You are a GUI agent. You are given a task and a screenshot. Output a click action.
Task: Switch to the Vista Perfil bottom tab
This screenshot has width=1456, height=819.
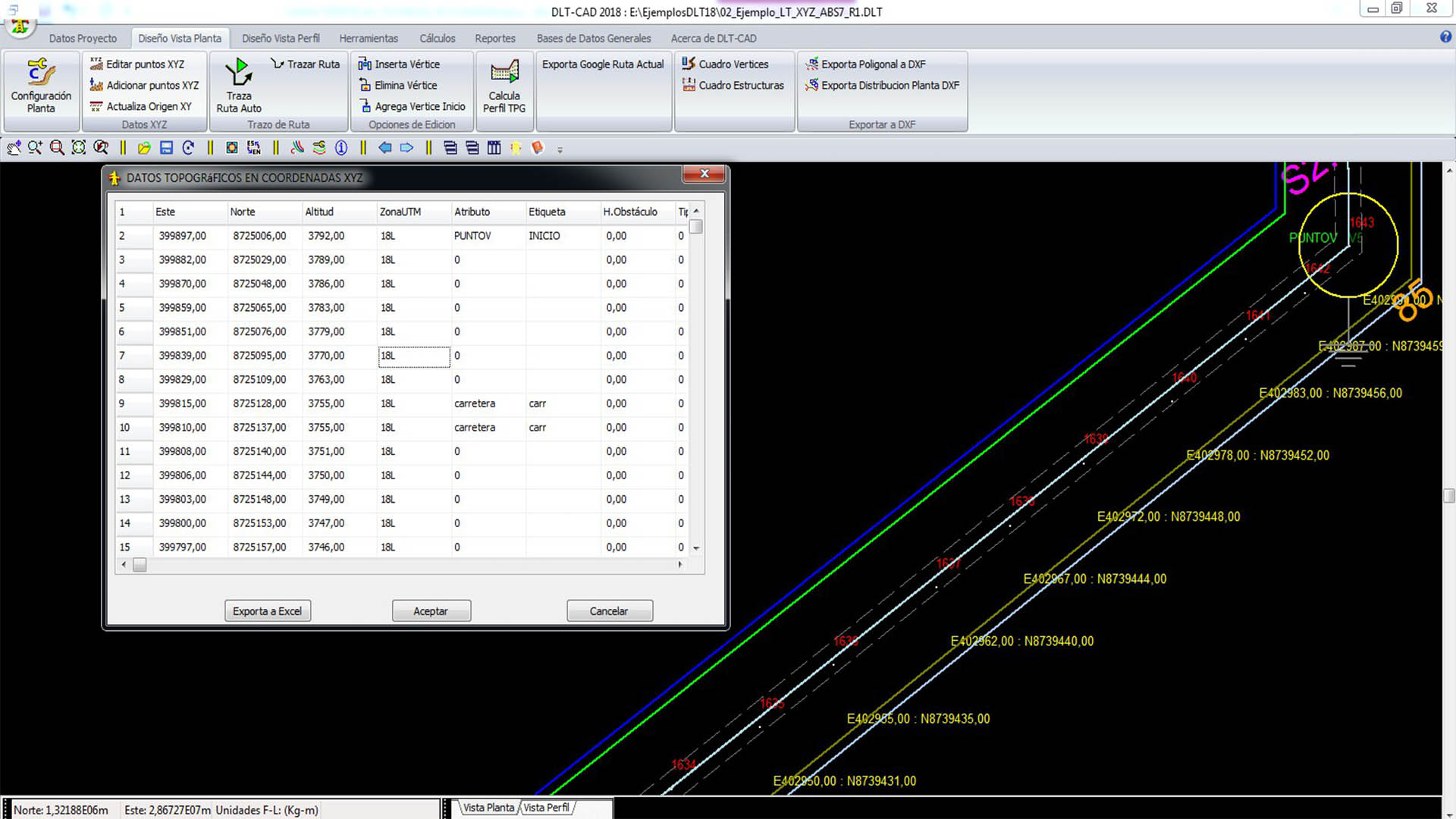[x=546, y=808]
